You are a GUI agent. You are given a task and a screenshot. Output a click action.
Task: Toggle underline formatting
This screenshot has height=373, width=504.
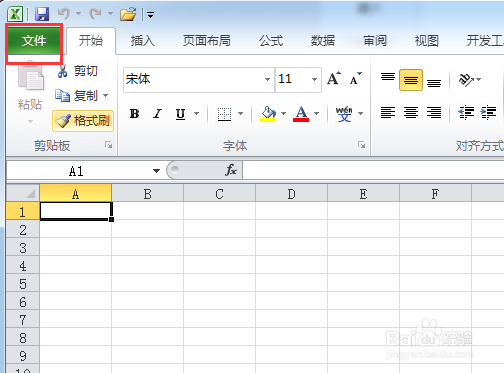click(x=180, y=114)
